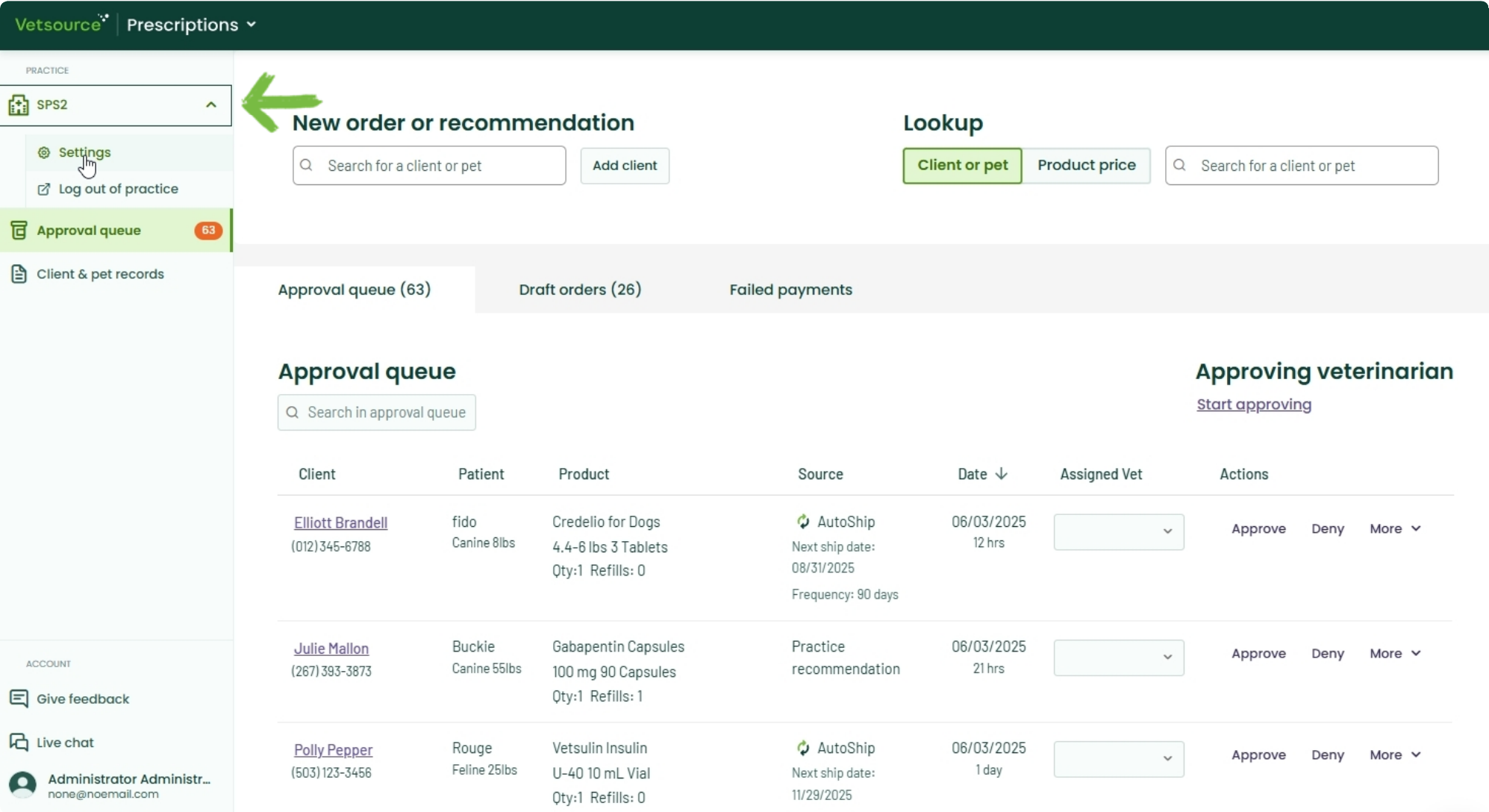Screen dimensions: 1489x812
Task: Sort by the Date column arrow
Action: [x=1002, y=474]
